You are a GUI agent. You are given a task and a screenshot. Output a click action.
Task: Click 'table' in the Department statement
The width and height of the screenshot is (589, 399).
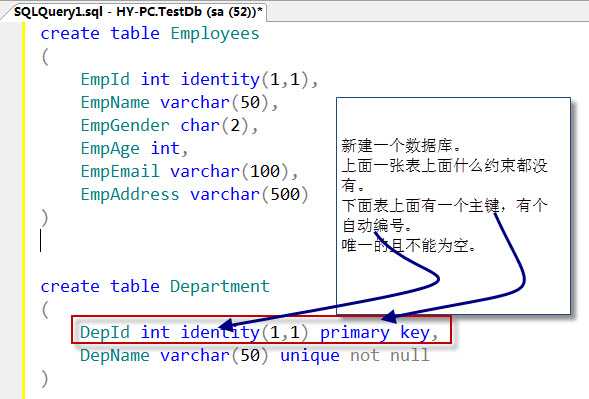(x=135, y=286)
